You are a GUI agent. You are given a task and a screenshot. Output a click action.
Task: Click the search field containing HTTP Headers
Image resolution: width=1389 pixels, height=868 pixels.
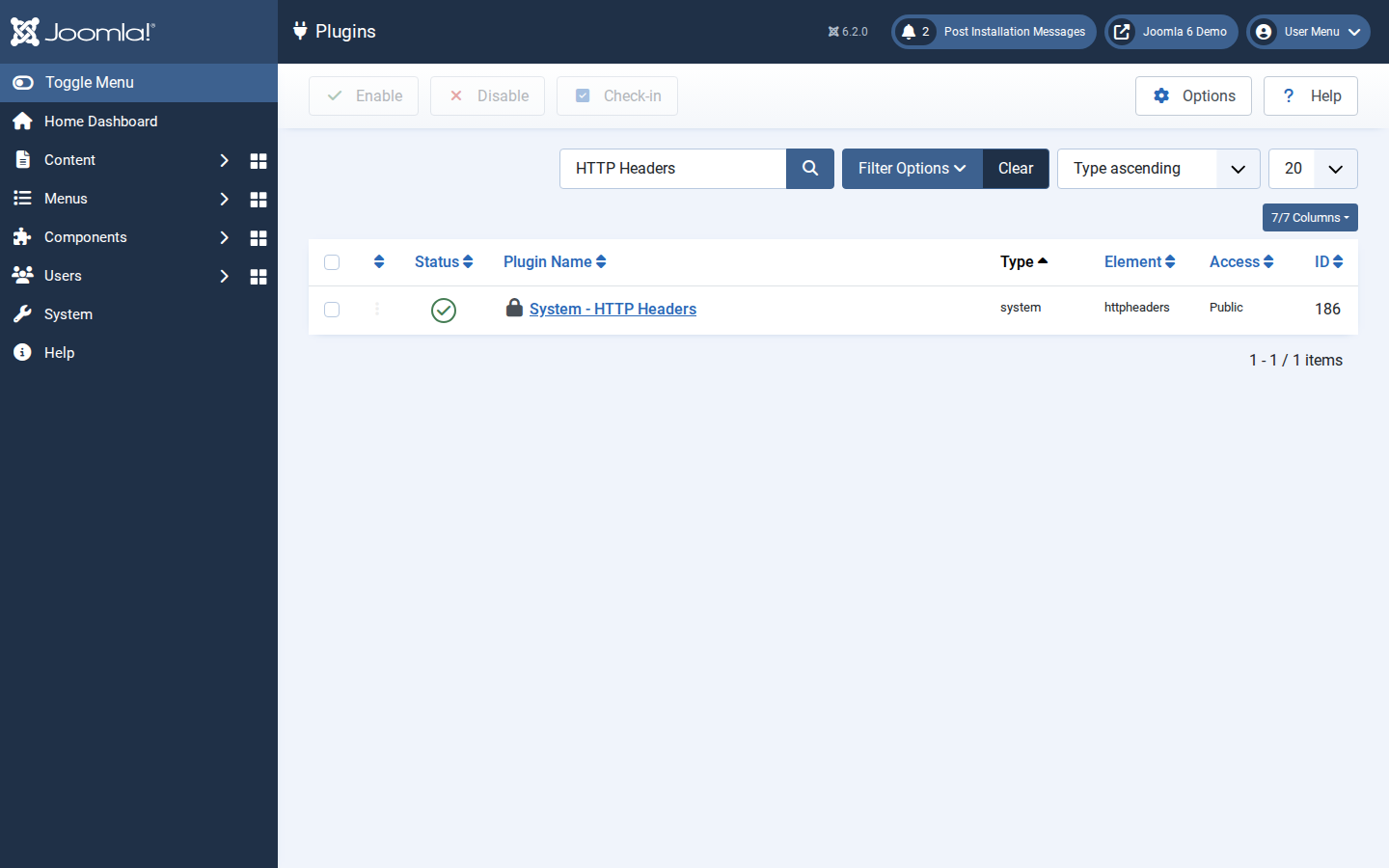pos(673,169)
